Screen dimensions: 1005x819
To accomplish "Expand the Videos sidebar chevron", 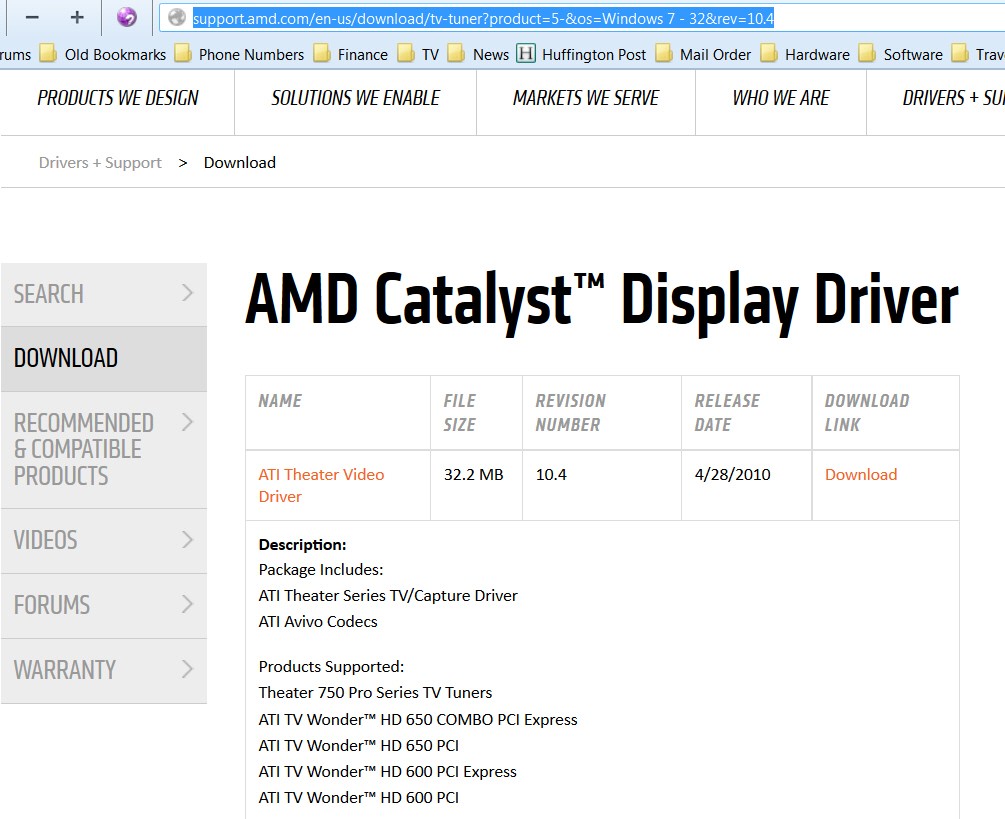I will [x=187, y=540].
